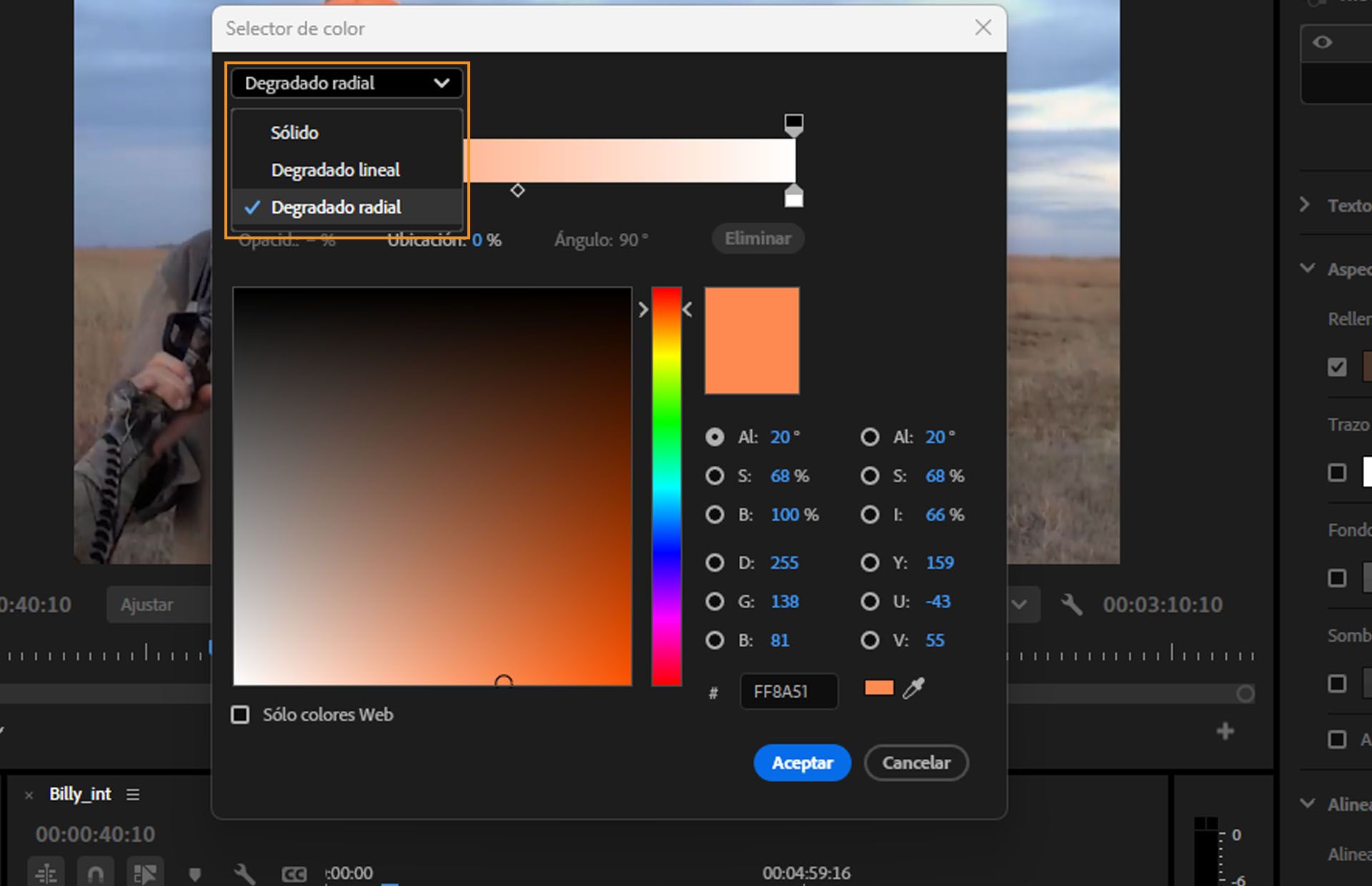
Task: Click the Aceptar button
Action: [x=802, y=762]
